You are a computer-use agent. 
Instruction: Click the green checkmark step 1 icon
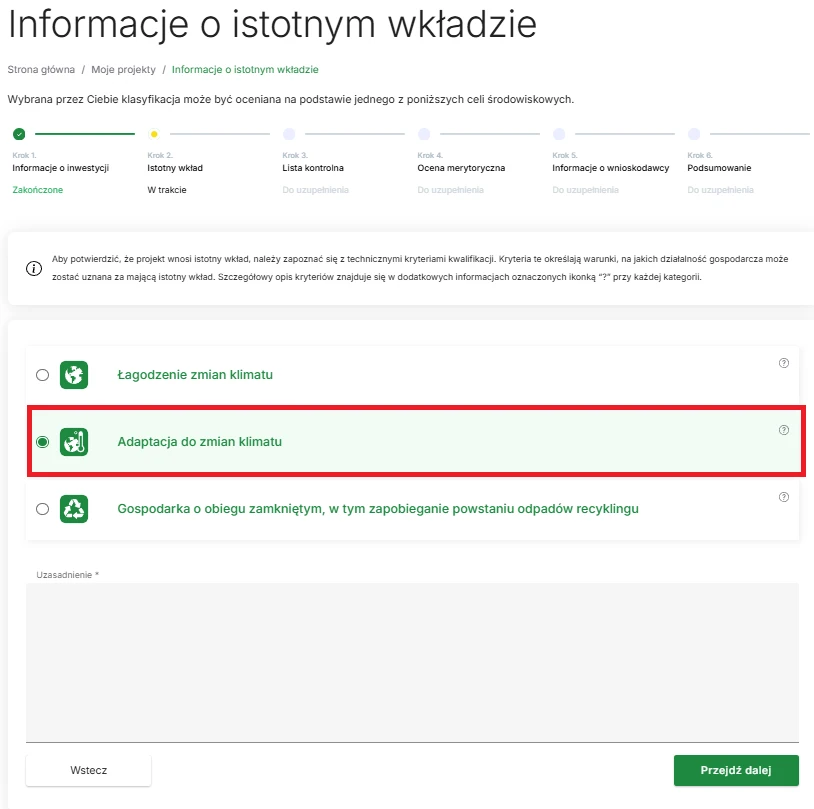click(18, 133)
